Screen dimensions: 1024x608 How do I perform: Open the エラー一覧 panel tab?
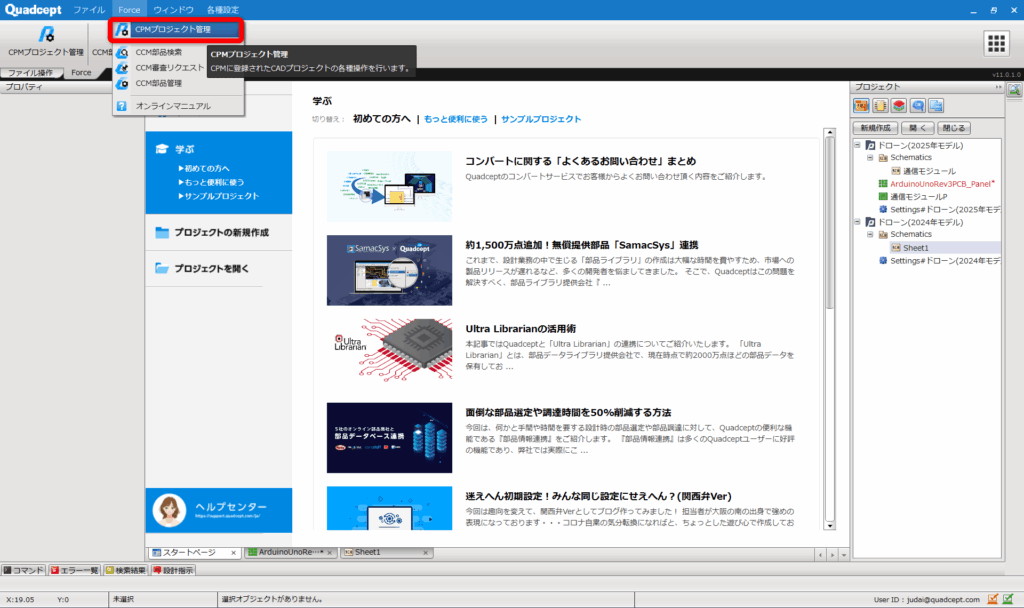coord(74,570)
